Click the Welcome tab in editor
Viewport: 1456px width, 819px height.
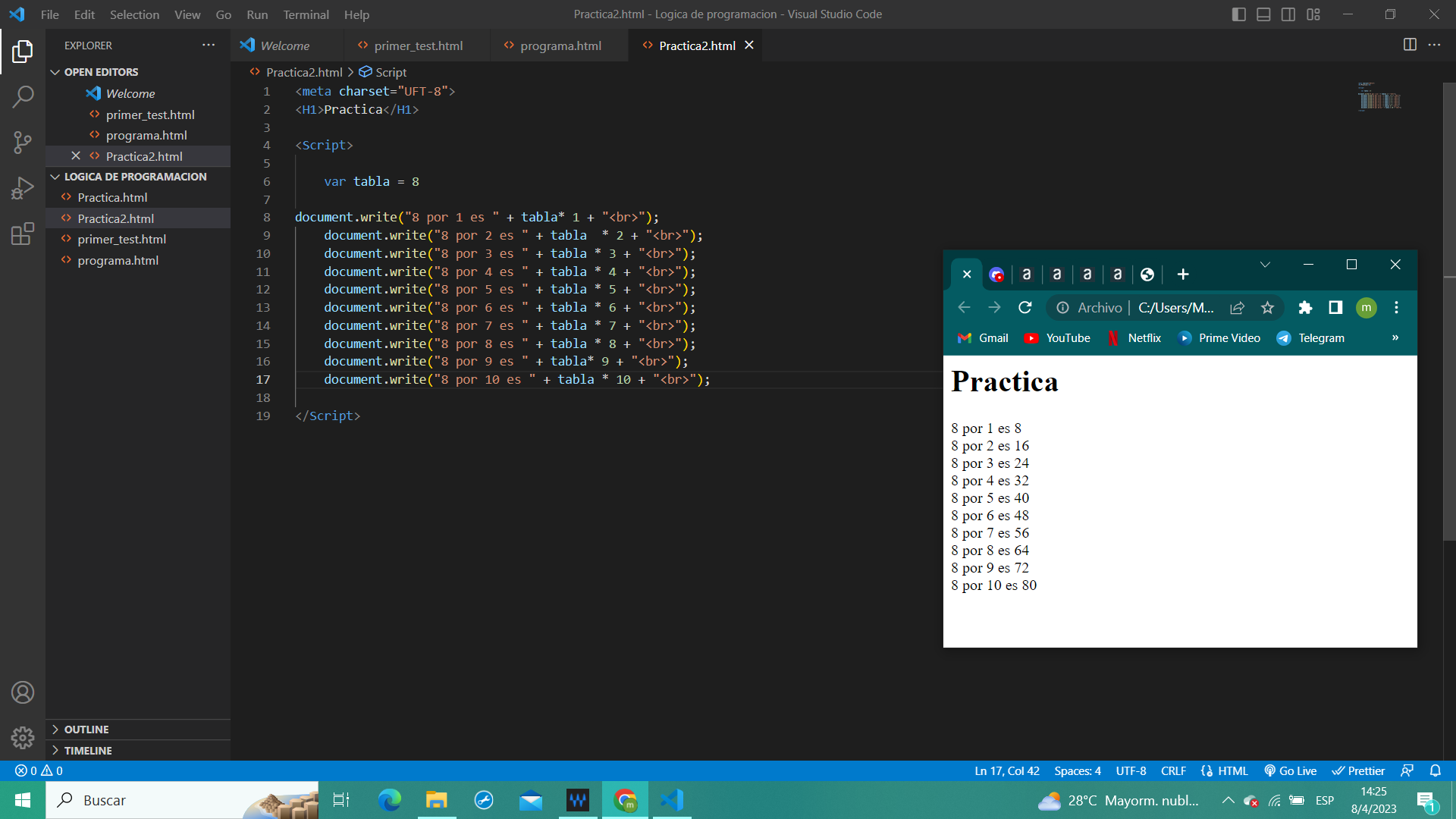(x=284, y=45)
